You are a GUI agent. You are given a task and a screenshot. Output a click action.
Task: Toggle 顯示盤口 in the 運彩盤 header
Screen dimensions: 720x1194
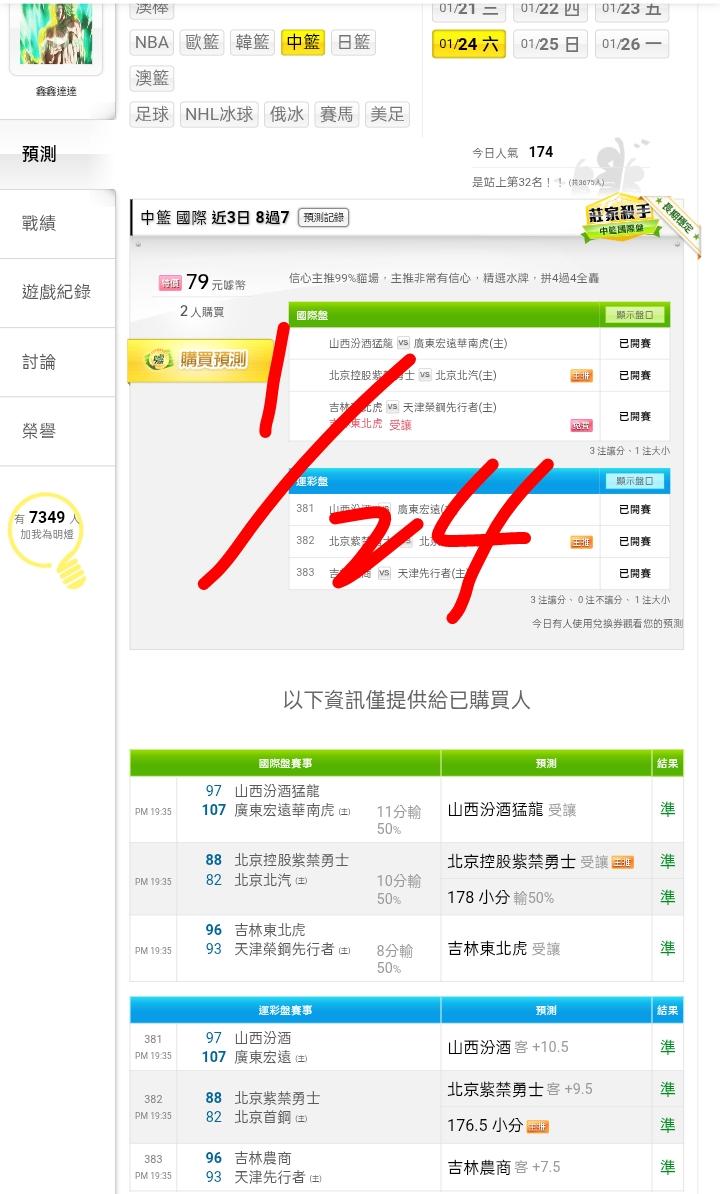coord(635,480)
